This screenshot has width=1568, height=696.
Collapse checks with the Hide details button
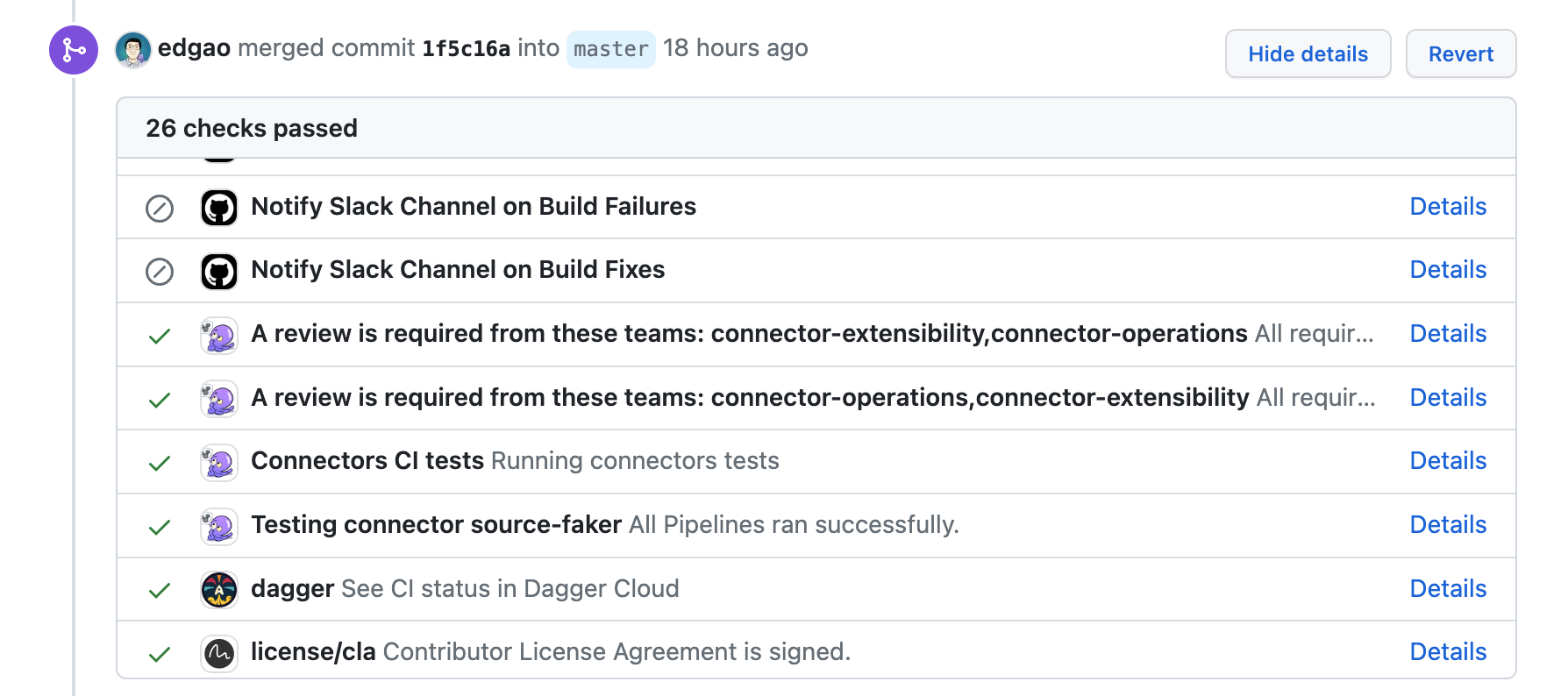pyautogui.click(x=1308, y=53)
